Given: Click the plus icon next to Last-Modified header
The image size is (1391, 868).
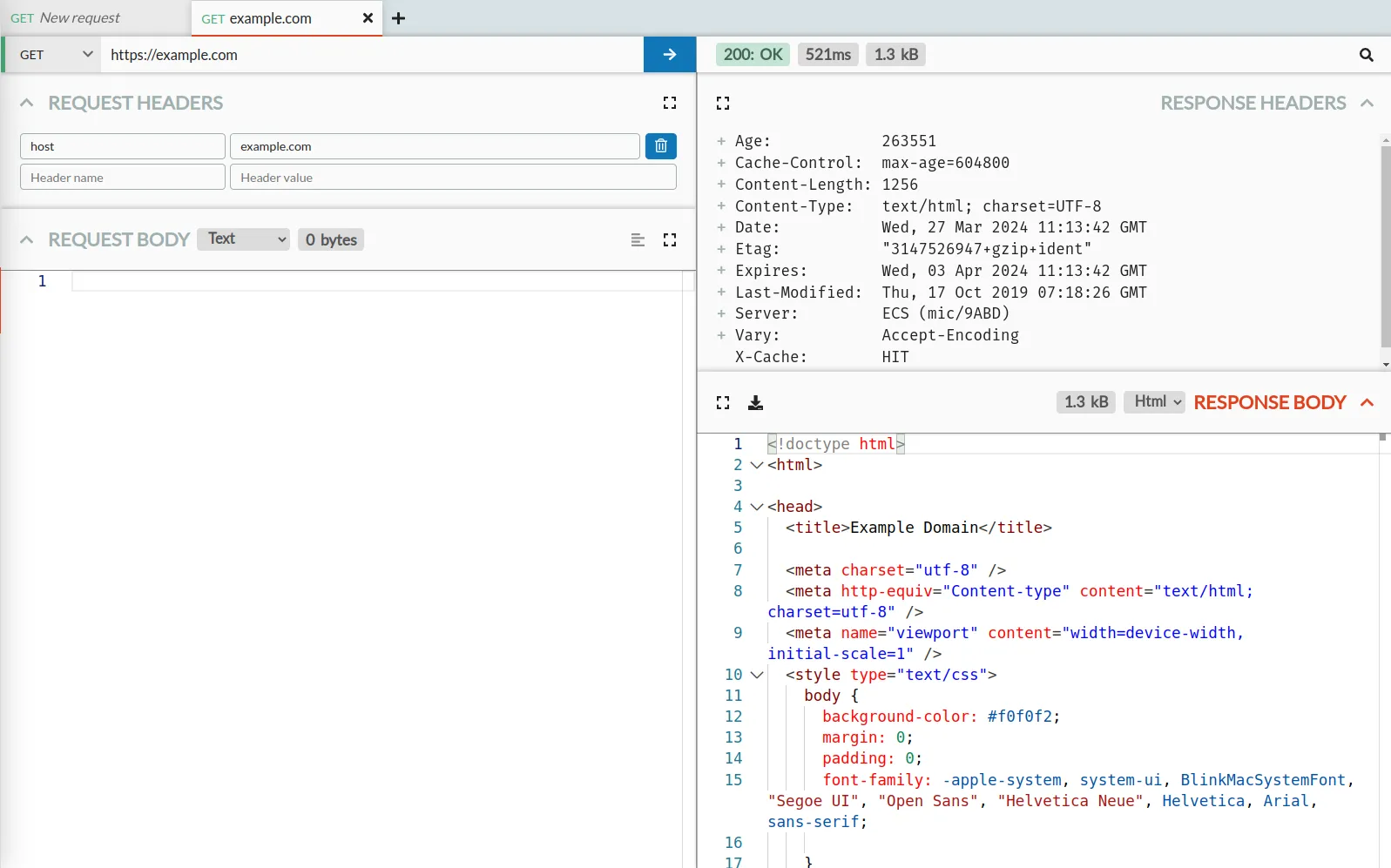Looking at the screenshot, I should [x=721, y=292].
